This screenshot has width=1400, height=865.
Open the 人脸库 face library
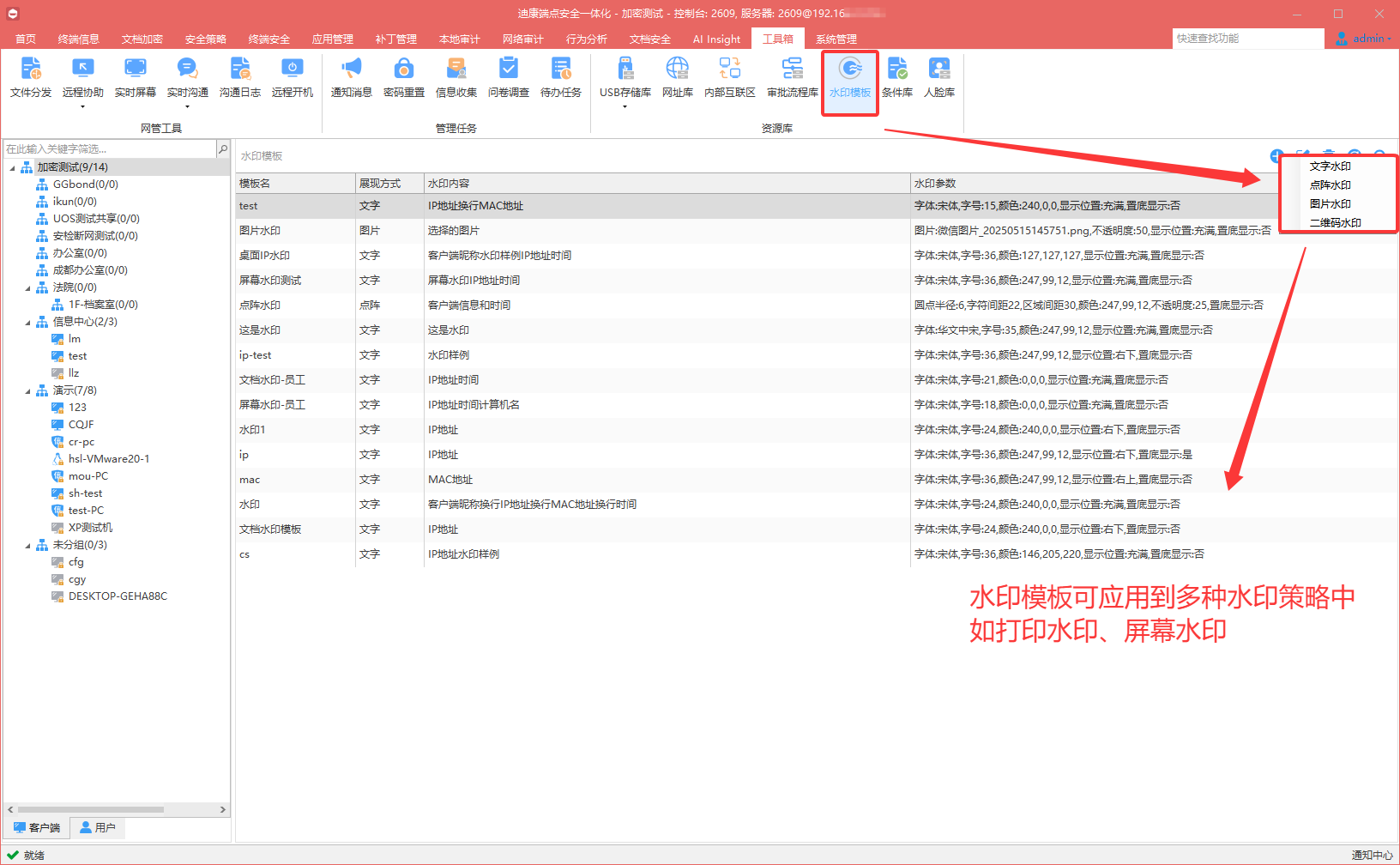[x=939, y=77]
